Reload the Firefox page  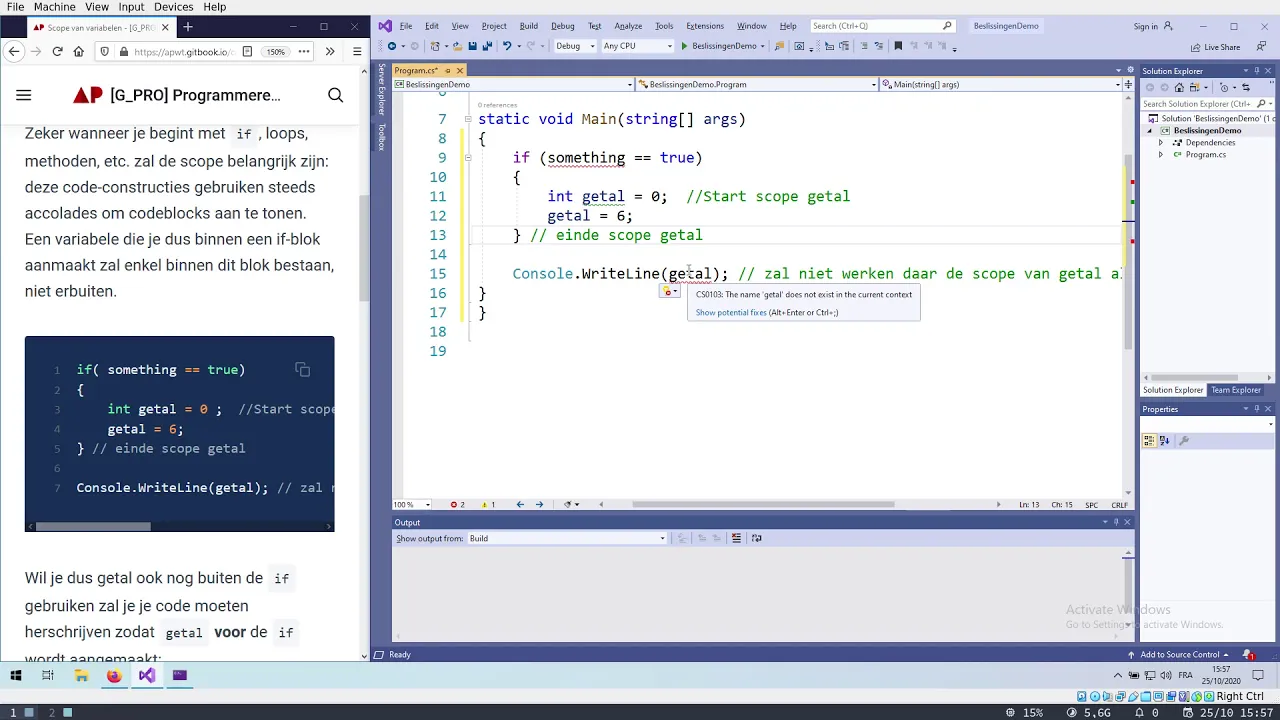pos(57,52)
